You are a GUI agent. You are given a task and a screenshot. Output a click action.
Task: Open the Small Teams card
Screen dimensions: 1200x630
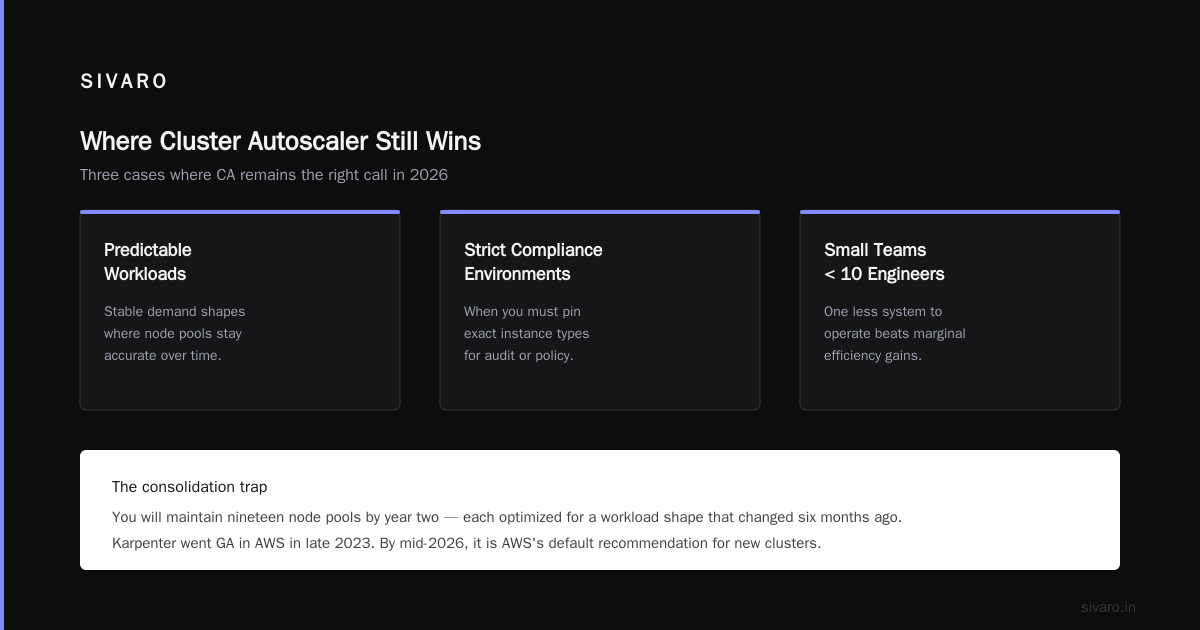[960, 310]
